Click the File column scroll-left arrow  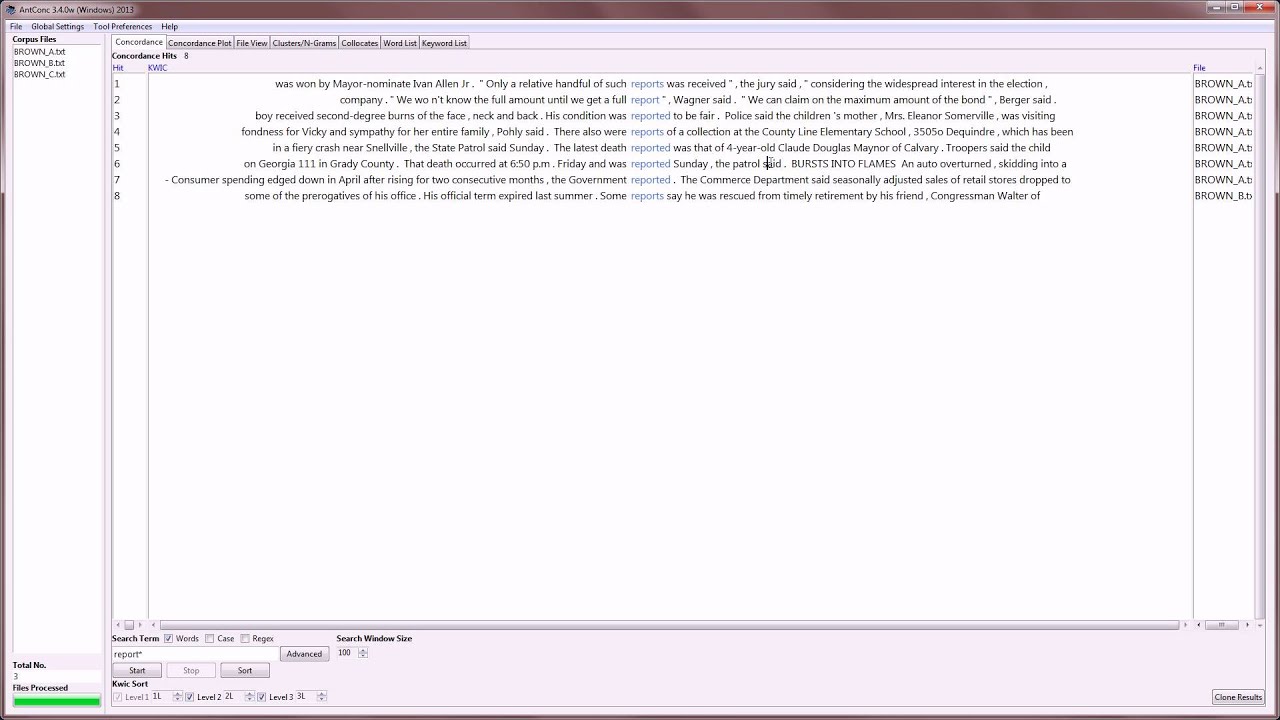tap(1198, 625)
